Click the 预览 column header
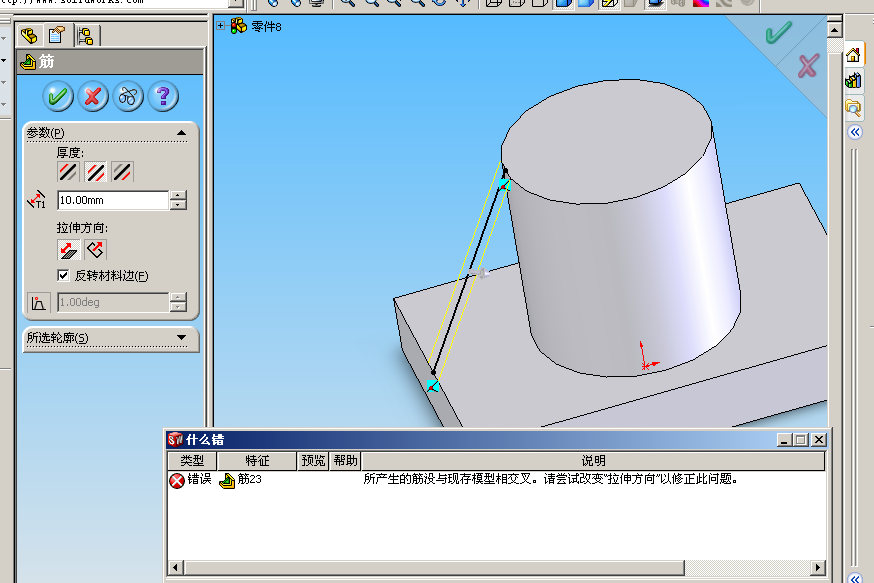The image size is (874, 583). (313, 461)
